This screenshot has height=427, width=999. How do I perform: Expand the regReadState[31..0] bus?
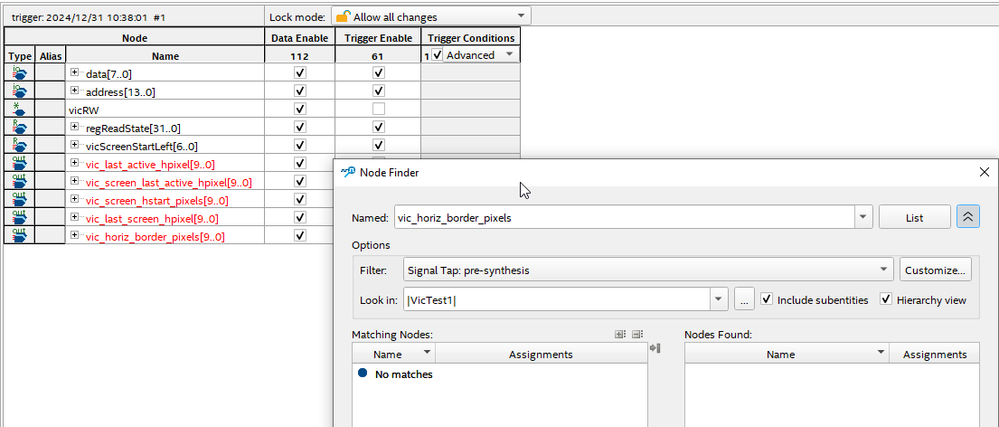(x=75, y=127)
